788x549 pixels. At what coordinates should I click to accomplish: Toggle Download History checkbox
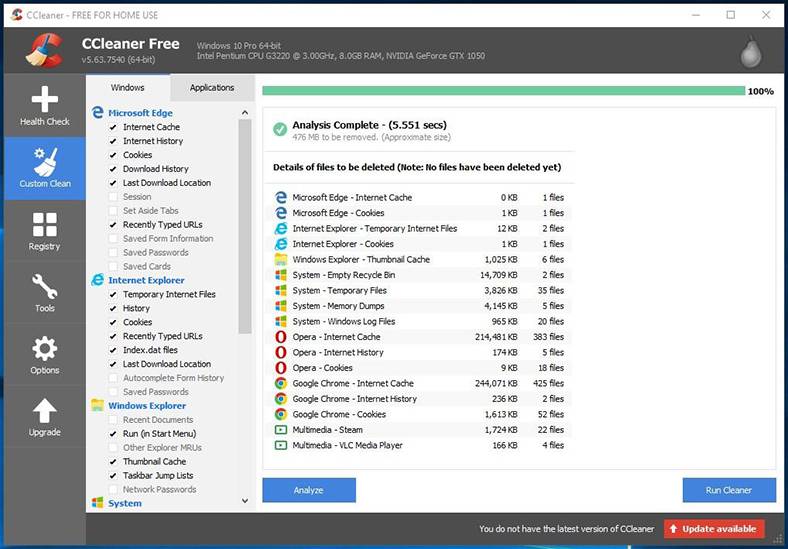click(113, 169)
